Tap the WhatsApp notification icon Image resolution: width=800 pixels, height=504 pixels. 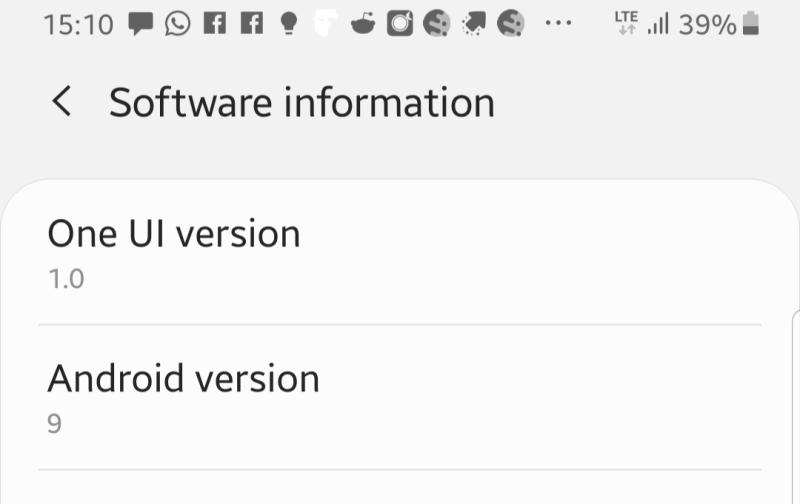click(x=178, y=23)
